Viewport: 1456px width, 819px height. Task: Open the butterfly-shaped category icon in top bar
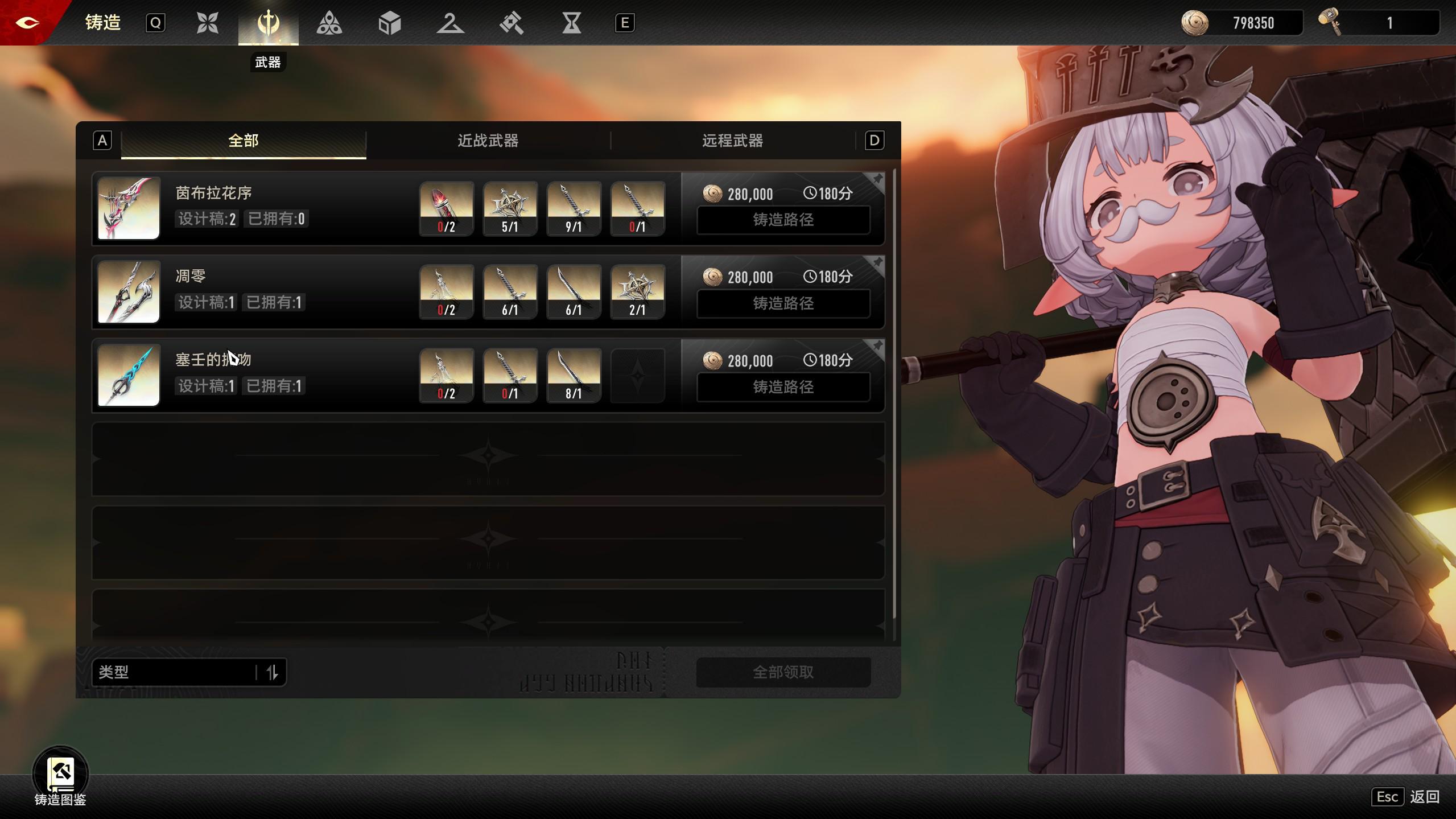(x=208, y=23)
